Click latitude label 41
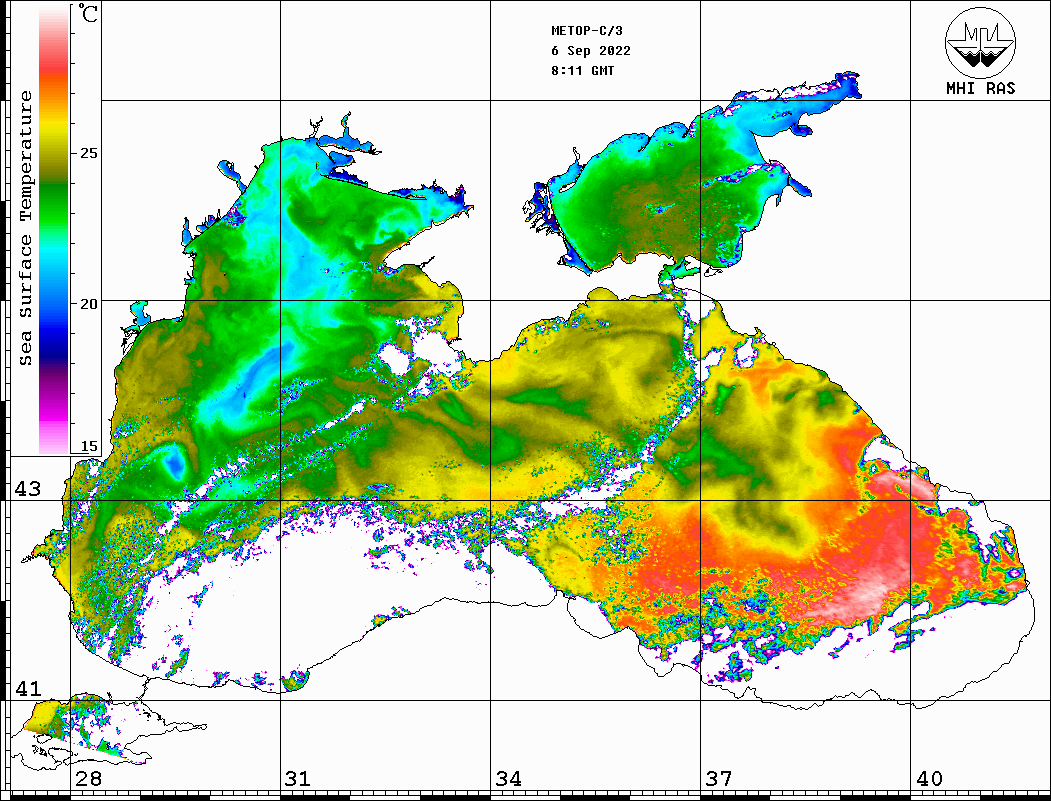Viewport: 1051px width, 801px height. pos(28,689)
